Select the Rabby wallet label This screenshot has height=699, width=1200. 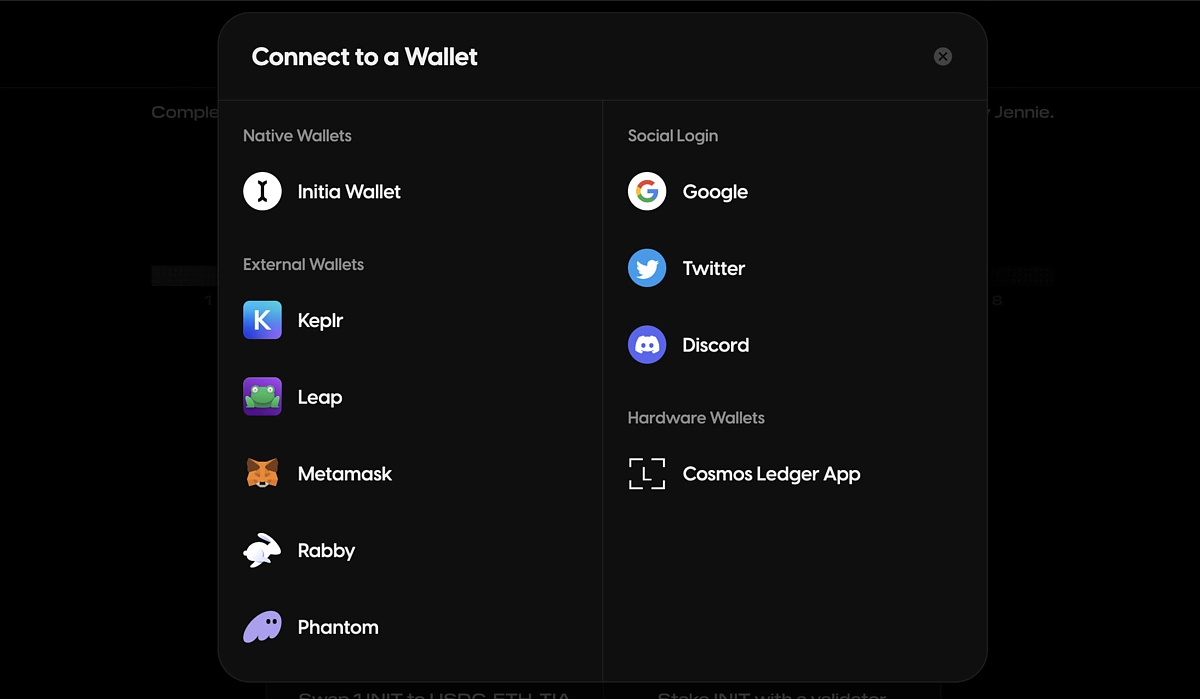pyautogui.click(x=326, y=551)
